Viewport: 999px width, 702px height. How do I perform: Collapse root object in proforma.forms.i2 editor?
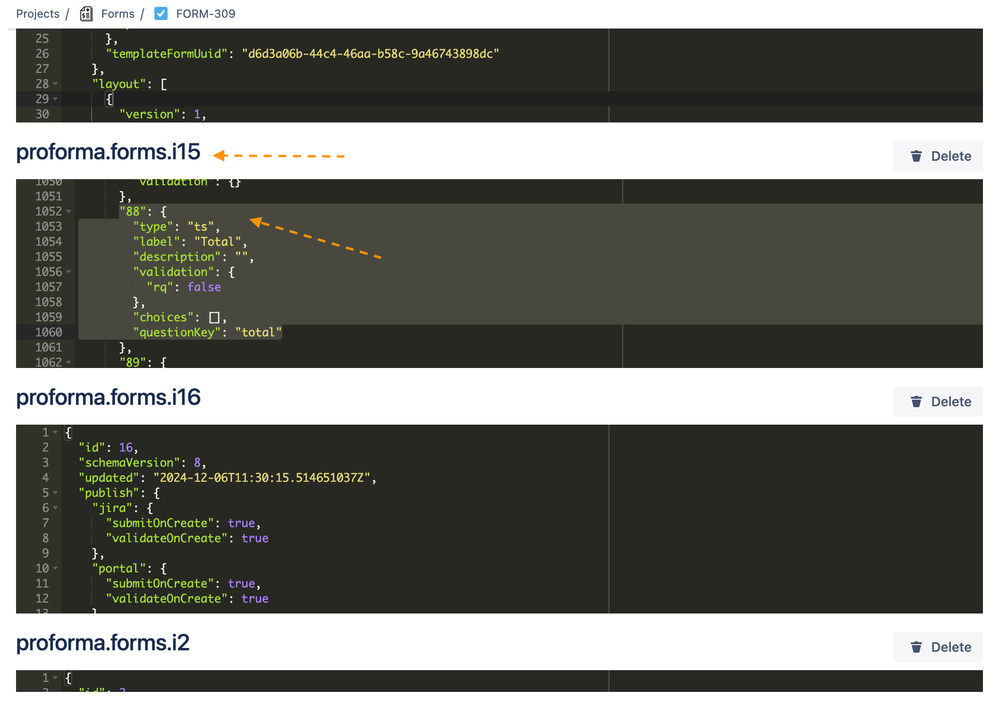(55, 678)
